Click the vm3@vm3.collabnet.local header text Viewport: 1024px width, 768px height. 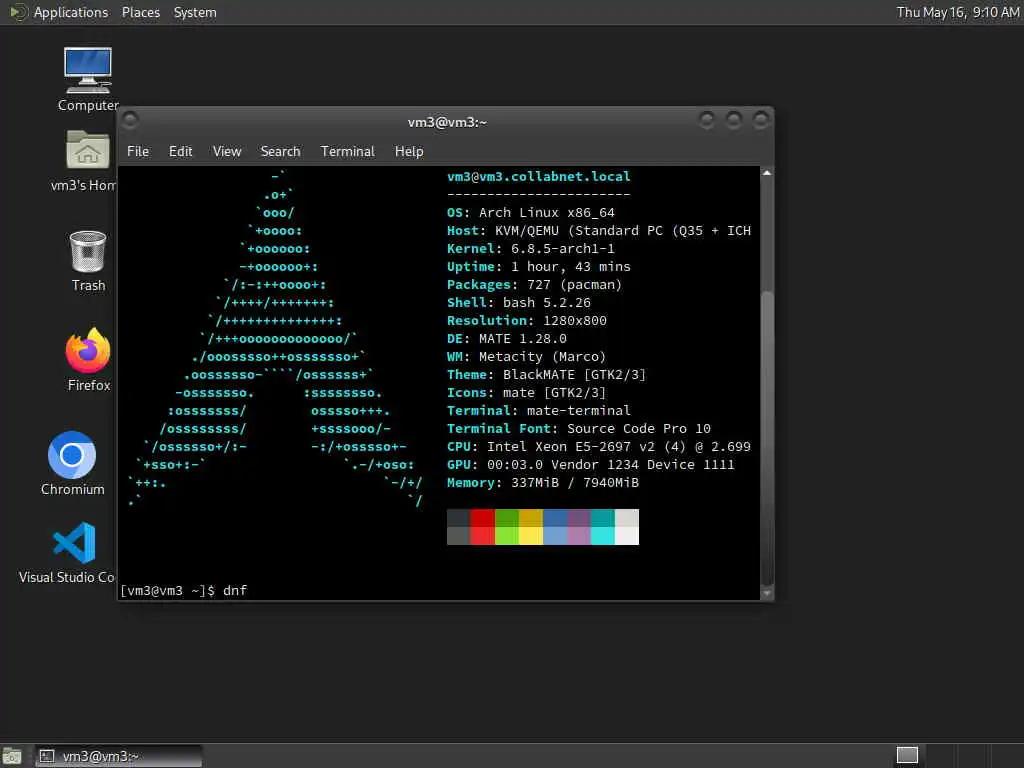(x=539, y=176)
